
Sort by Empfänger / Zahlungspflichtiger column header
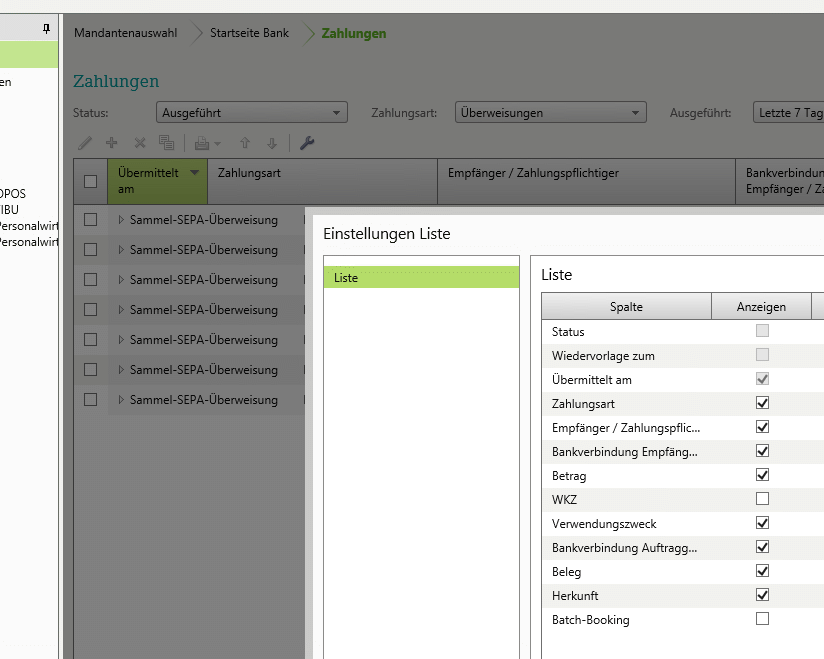586,181
